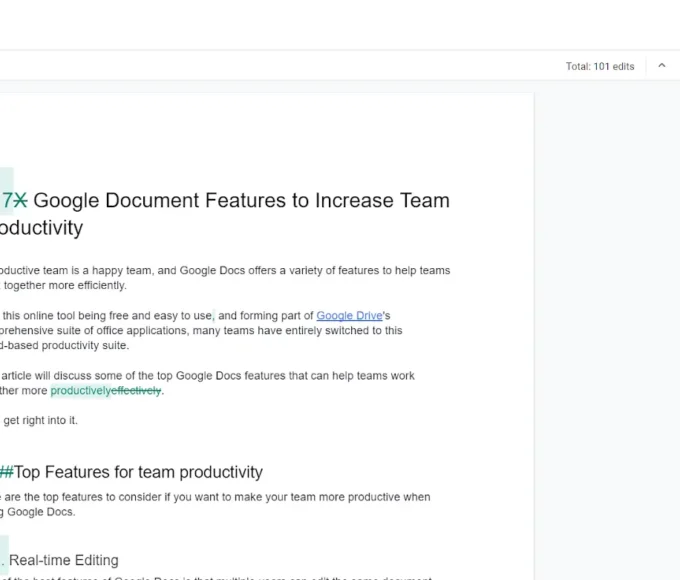Place cursor in "get right into it" line
The width and height of the screenshot is (680, 580).
(x=40, y=420)
